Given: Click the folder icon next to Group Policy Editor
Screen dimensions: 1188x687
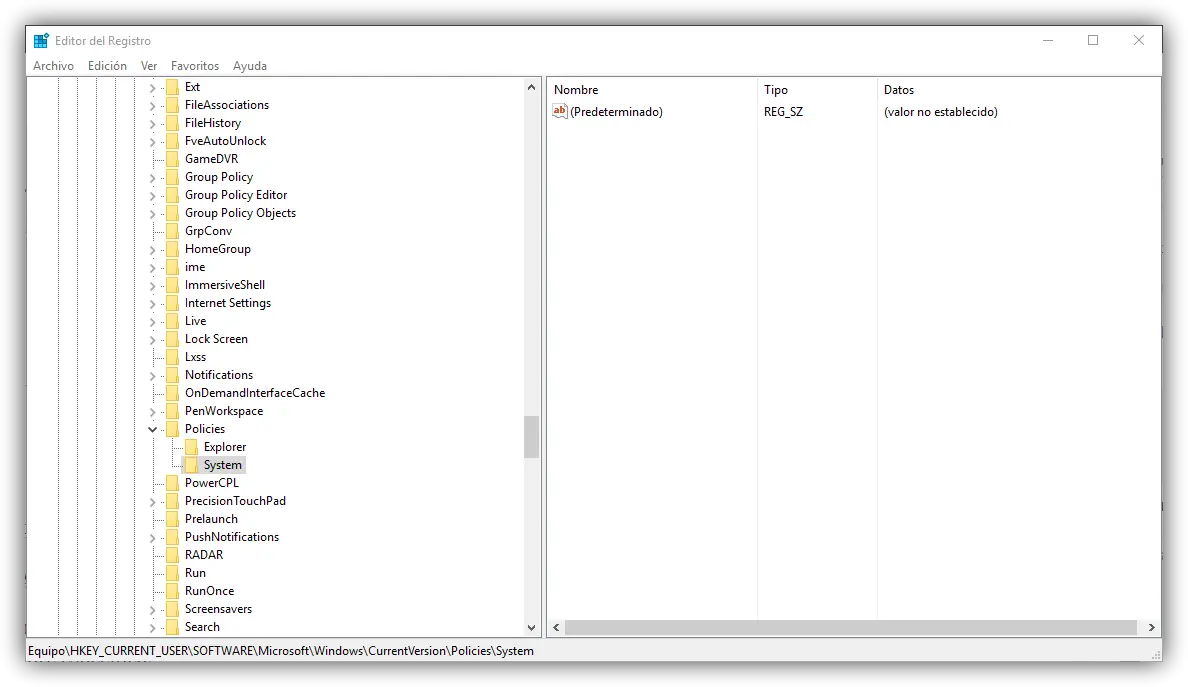Looking at the screenshot, I should coord(173,195).
